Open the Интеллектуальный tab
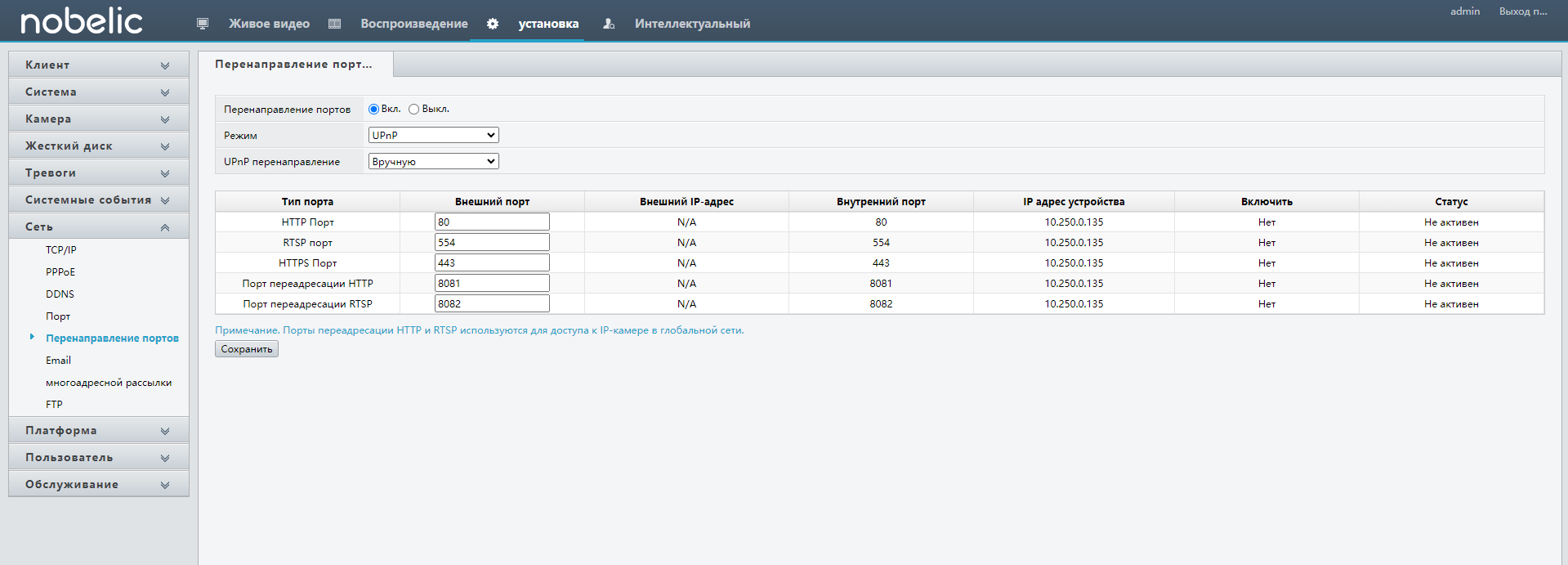 click(692, 24)
